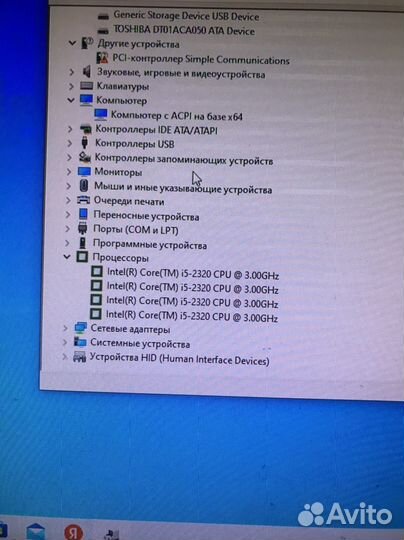This screenshot has width=404, height=540.
Task: Select the second i5-2320 CPU entry
Action: 192,288
